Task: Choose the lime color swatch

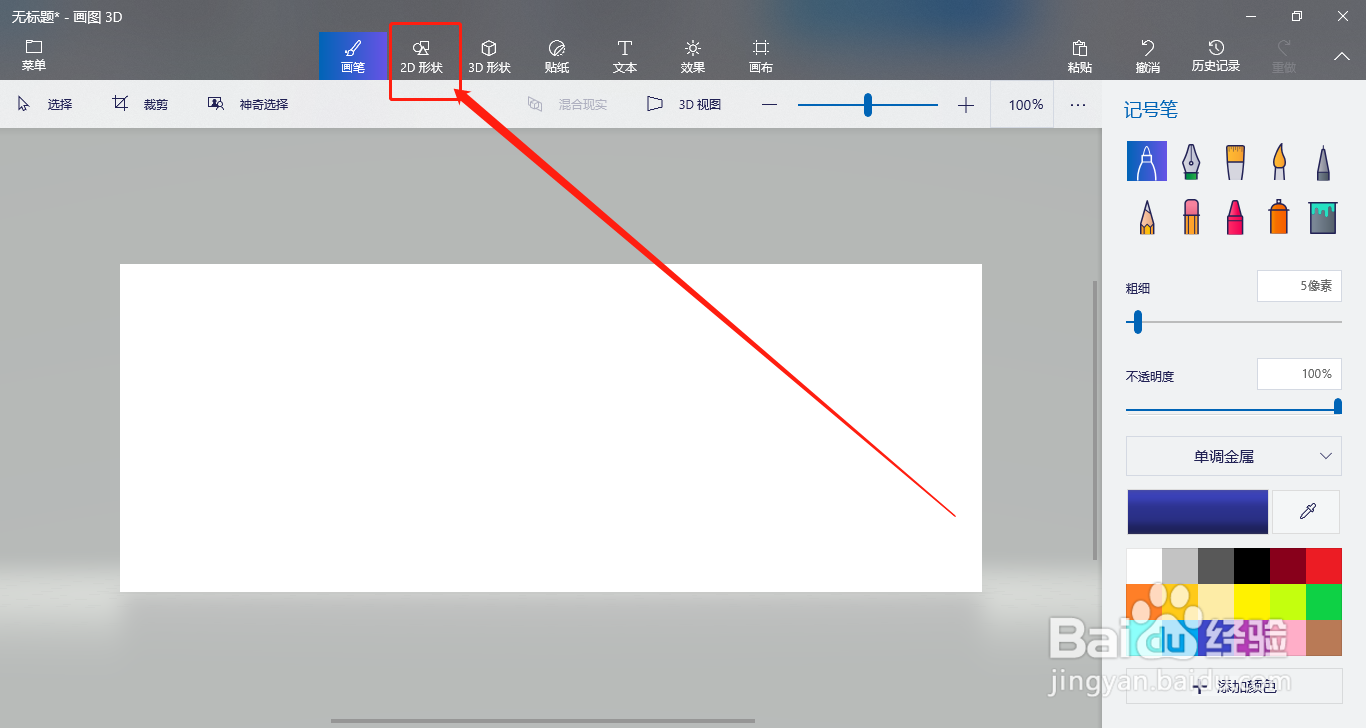Action: point(1288,602)
